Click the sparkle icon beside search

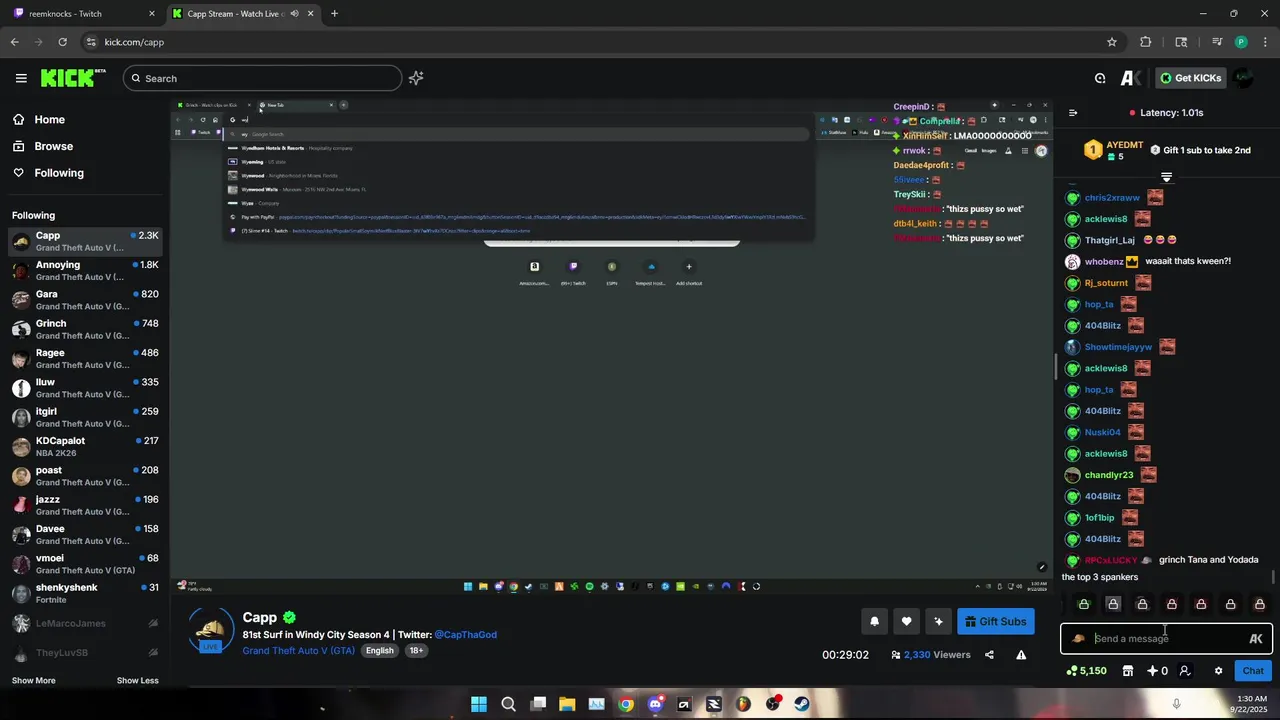pos(416,78)
